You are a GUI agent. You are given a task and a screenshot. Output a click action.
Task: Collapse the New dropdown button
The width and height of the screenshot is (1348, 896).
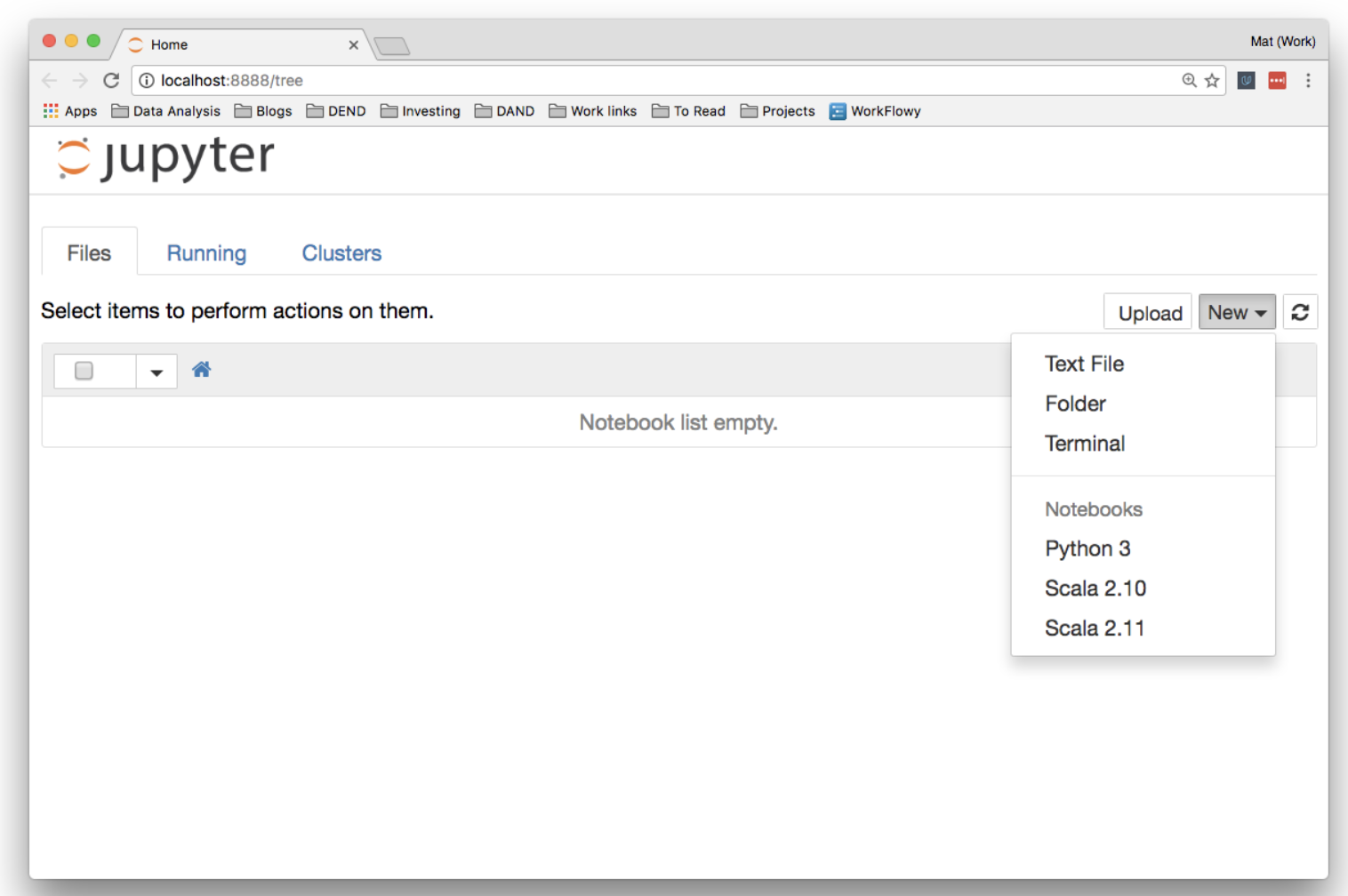[x=1237, y=312]
